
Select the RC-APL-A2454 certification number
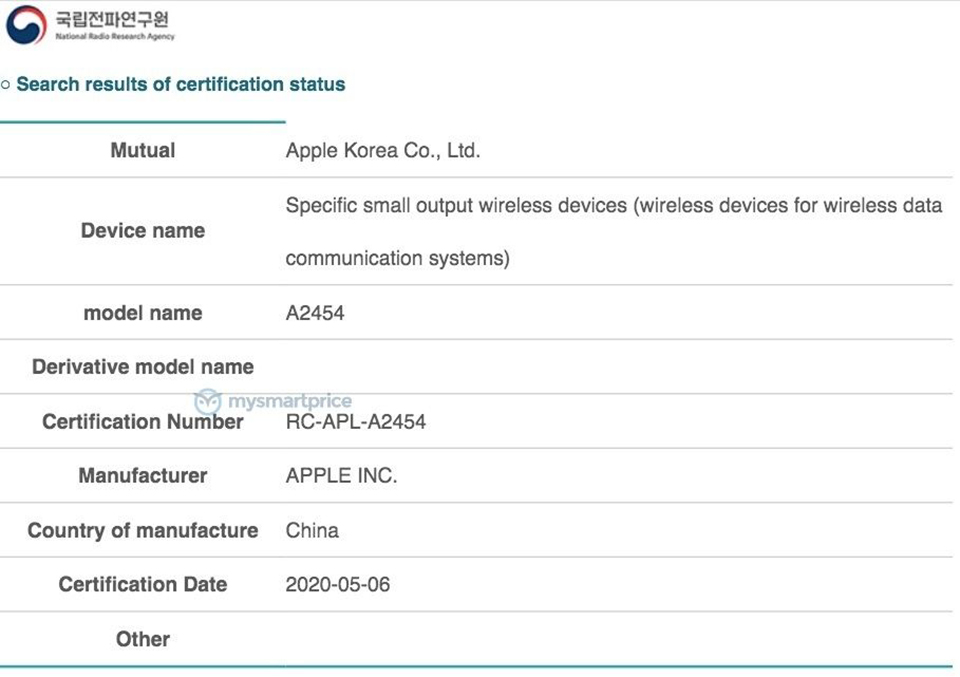tap(355, 422)
